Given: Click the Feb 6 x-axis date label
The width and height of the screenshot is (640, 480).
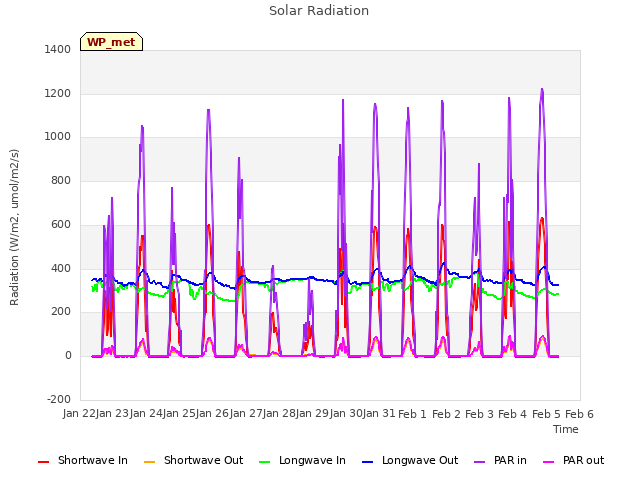Looking at the screenshot, I should (579, 414).
